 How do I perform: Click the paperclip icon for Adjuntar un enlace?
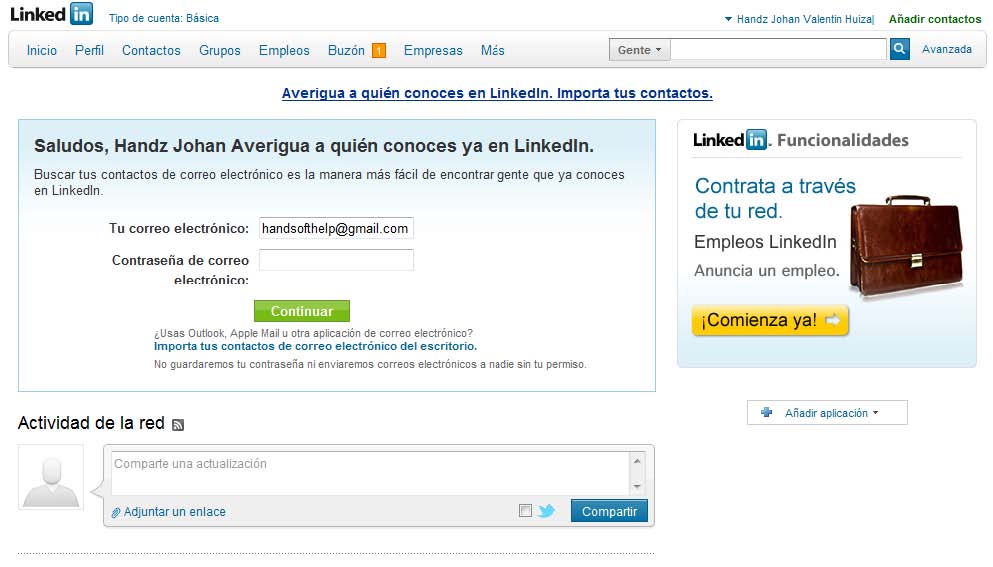[116, 512]
